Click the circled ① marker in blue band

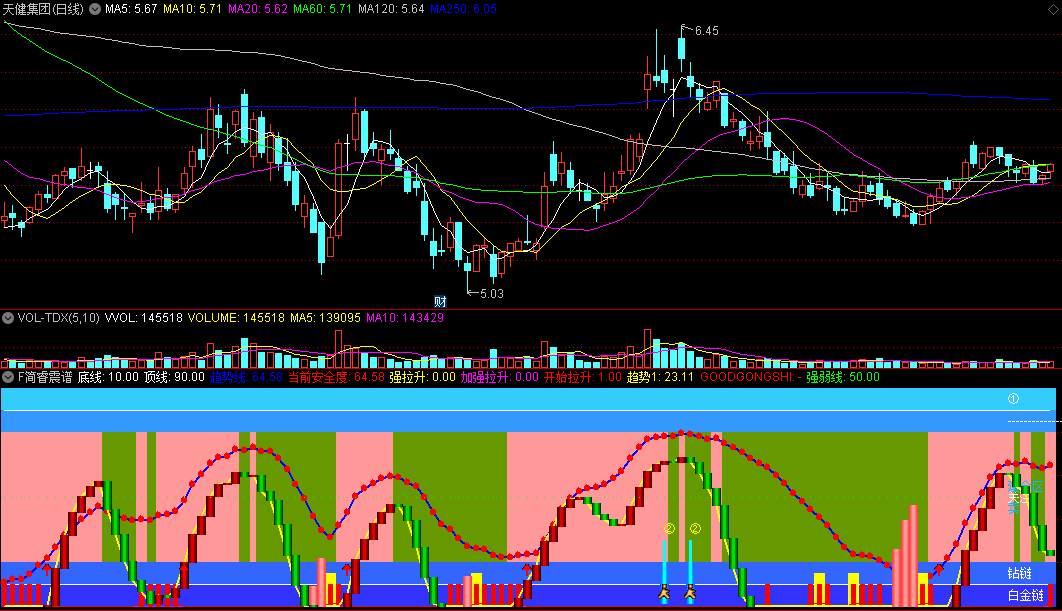[x=1013, y=398]
